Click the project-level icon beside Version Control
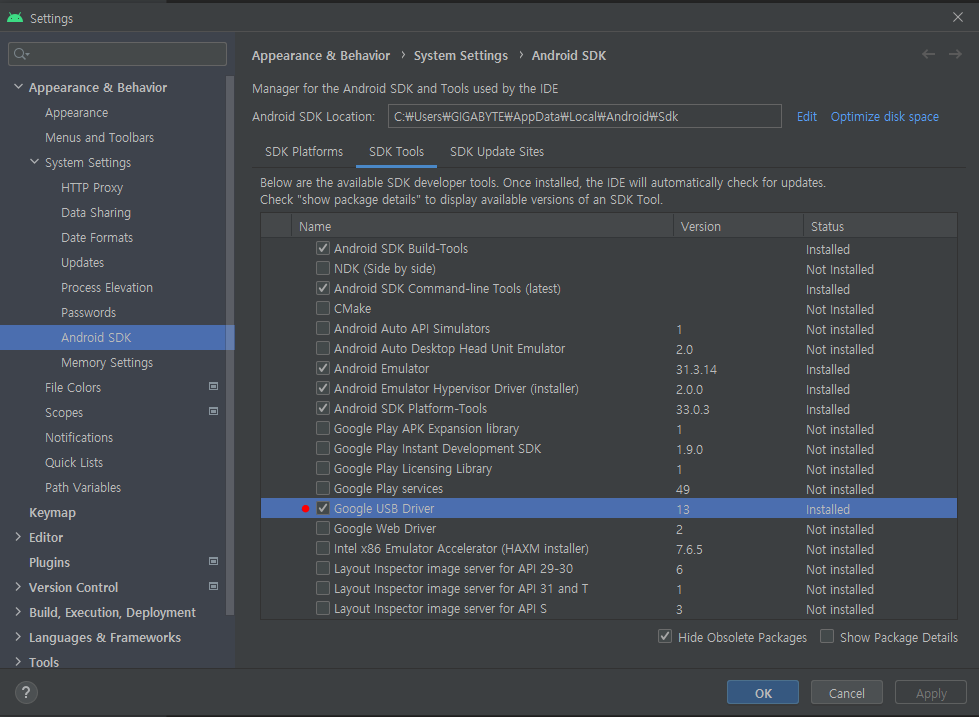Viewport: 979px width, 717px height. [214, 586]
